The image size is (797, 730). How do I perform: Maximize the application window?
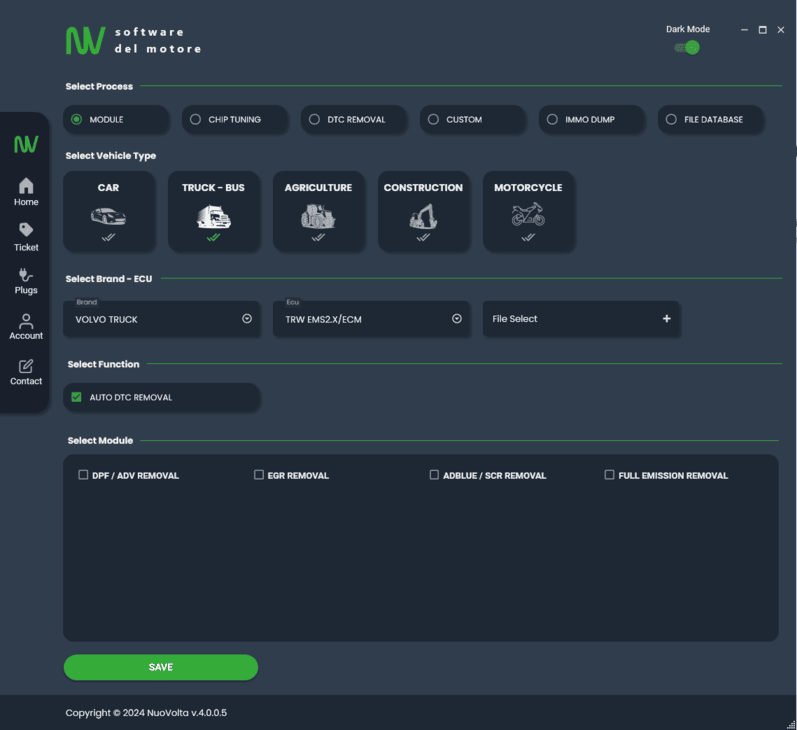tap(762, 30)
